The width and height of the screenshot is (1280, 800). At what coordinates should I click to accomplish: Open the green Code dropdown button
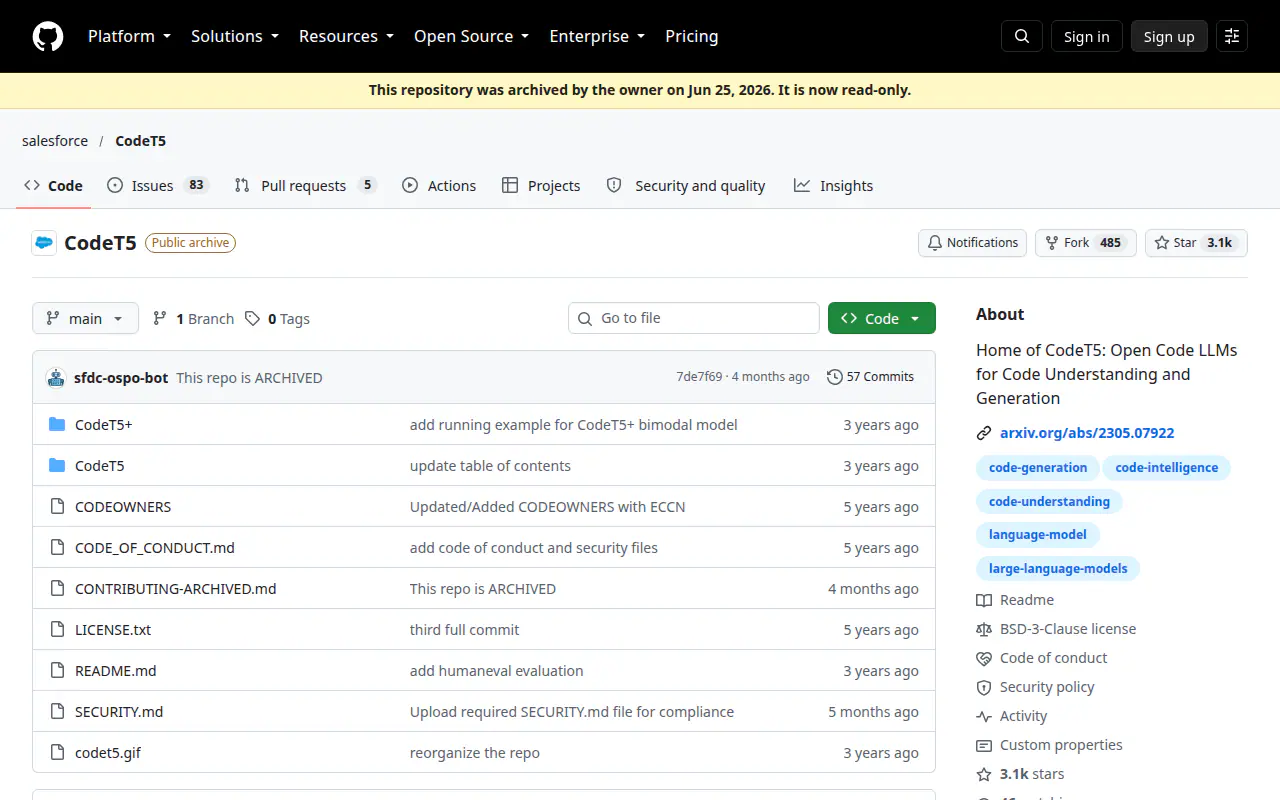tap(882, 318)
